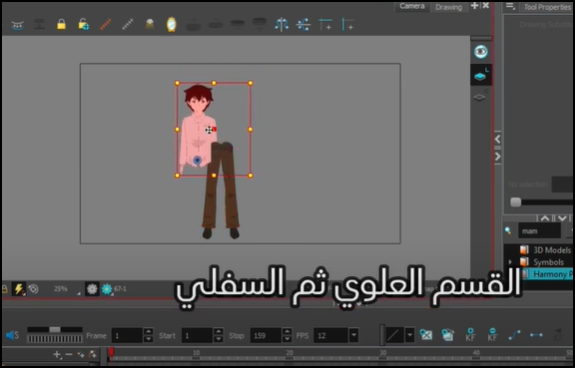Click the golden mirror Flip icon
This screenshot has height=368, width=575.
pyautogui.click(x=171, y=24)
